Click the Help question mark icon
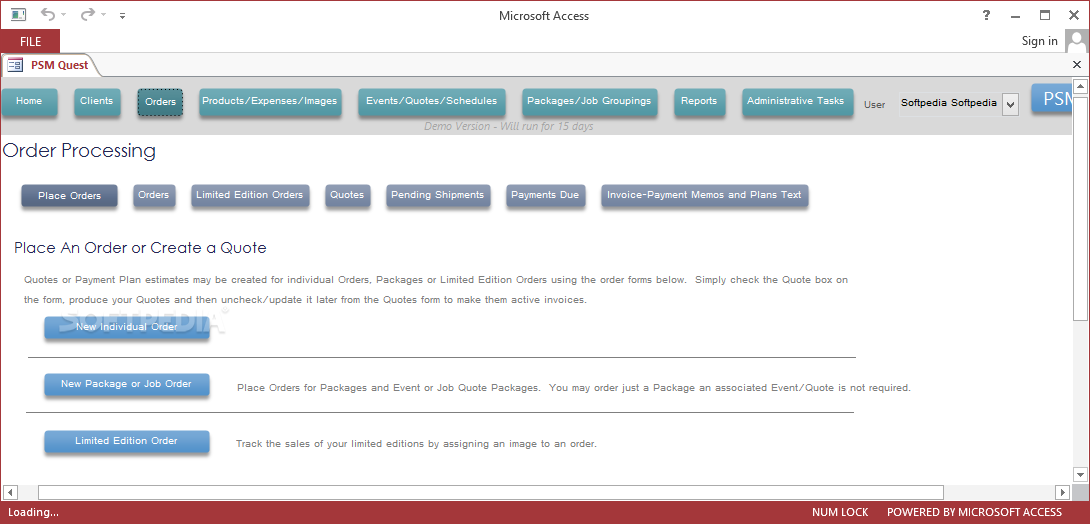This screenshot has height=524, width=1090. click(x=986, y=15)
